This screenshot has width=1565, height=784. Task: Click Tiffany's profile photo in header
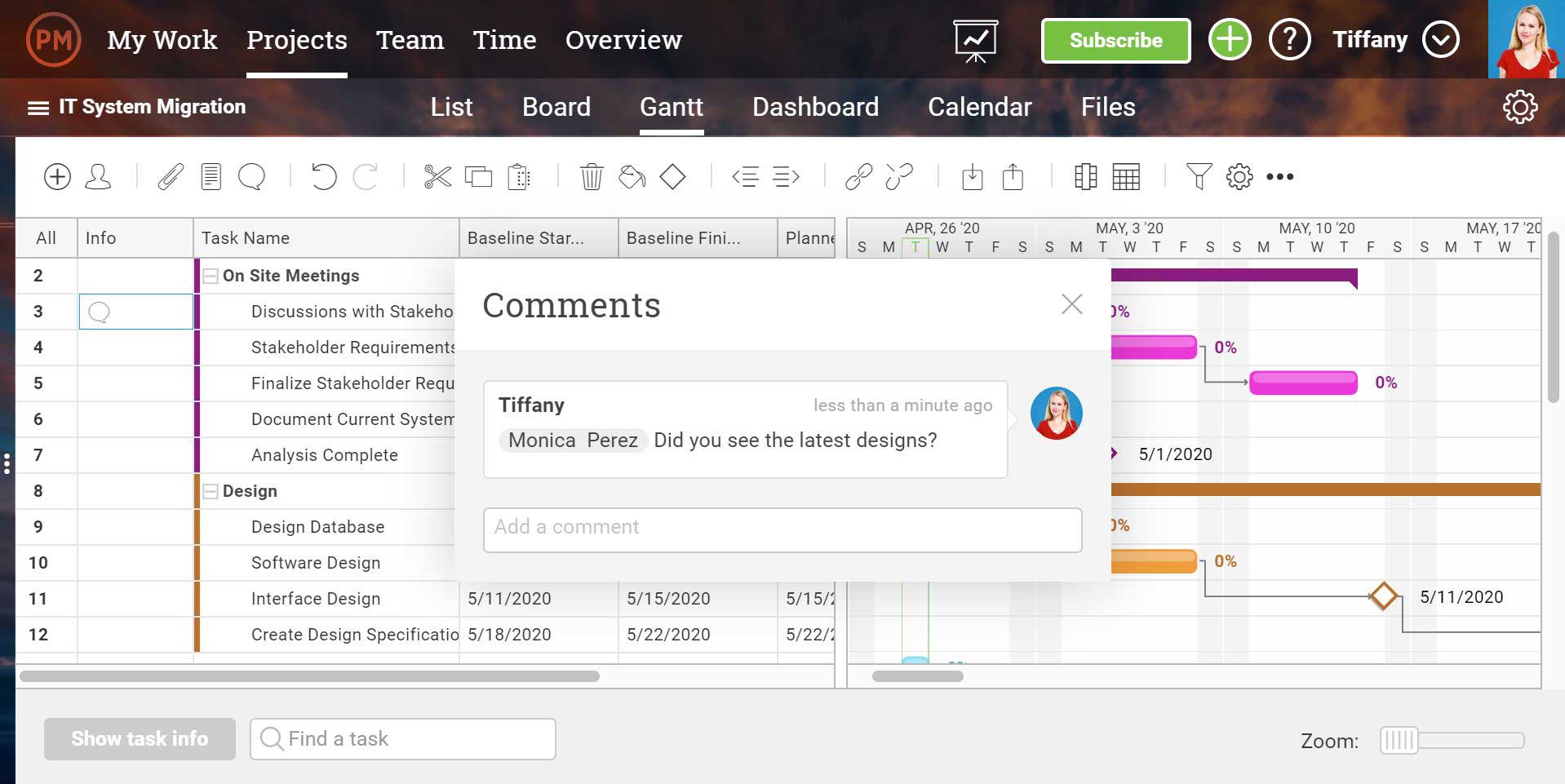pos(1526,39)
